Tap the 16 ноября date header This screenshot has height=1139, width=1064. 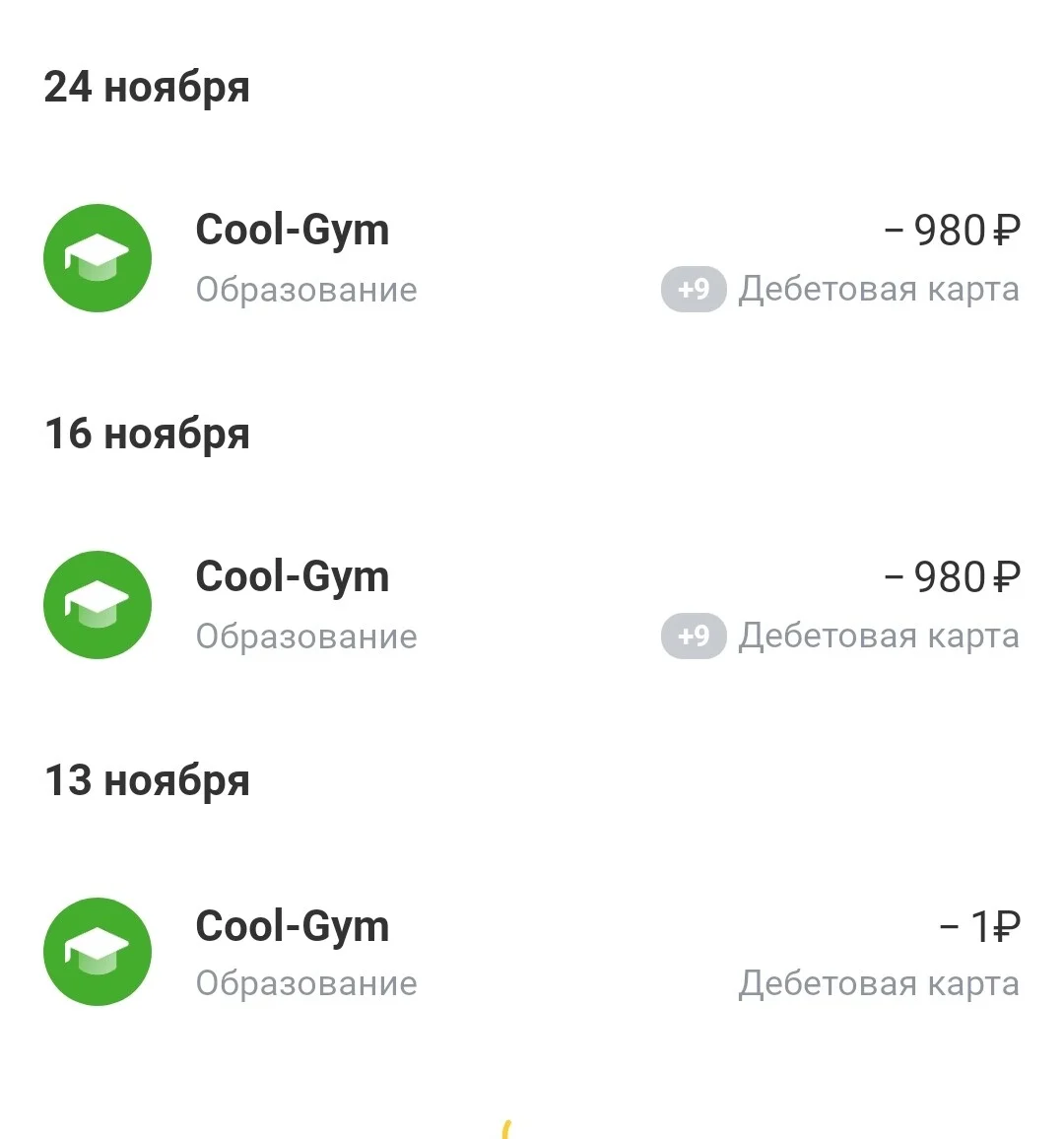pos(147,435)
